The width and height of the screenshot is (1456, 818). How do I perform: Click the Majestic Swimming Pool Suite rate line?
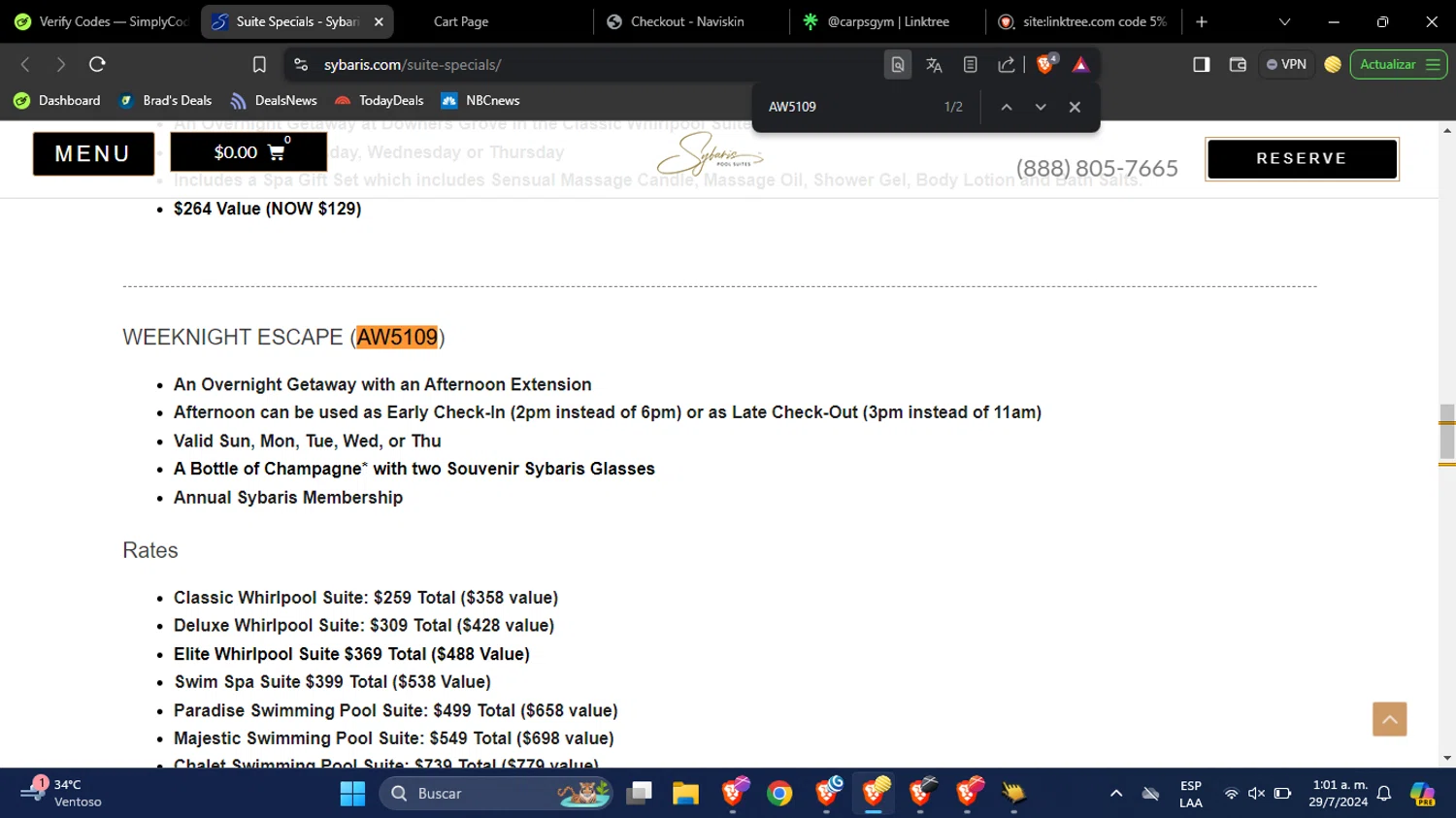coord(394,738)
